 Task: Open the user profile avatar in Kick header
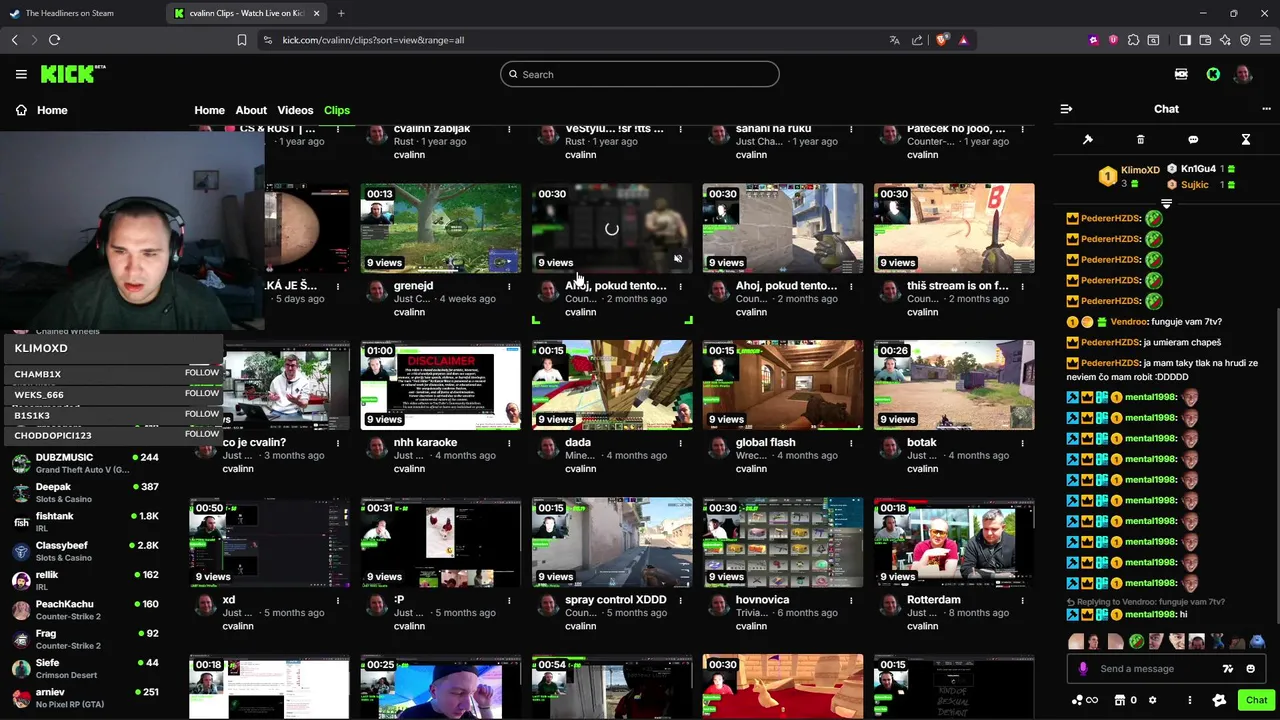click(1243, 74)
